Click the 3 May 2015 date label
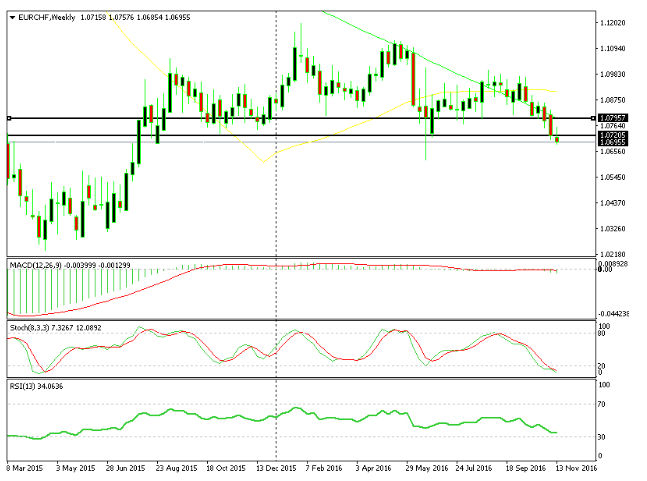Viewport: 647px width, 481px height. click(x=76, y=468)
